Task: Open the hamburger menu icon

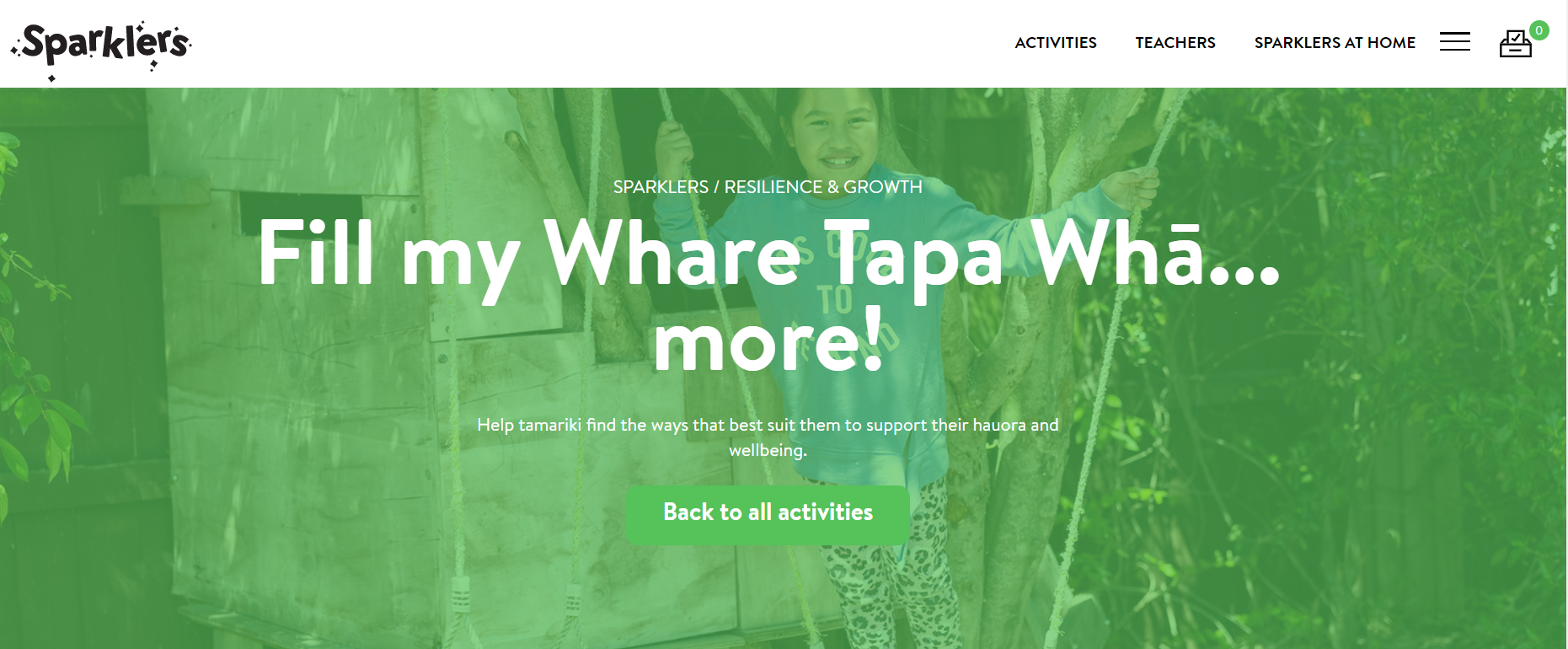Action: click(x=1454, y=41)
